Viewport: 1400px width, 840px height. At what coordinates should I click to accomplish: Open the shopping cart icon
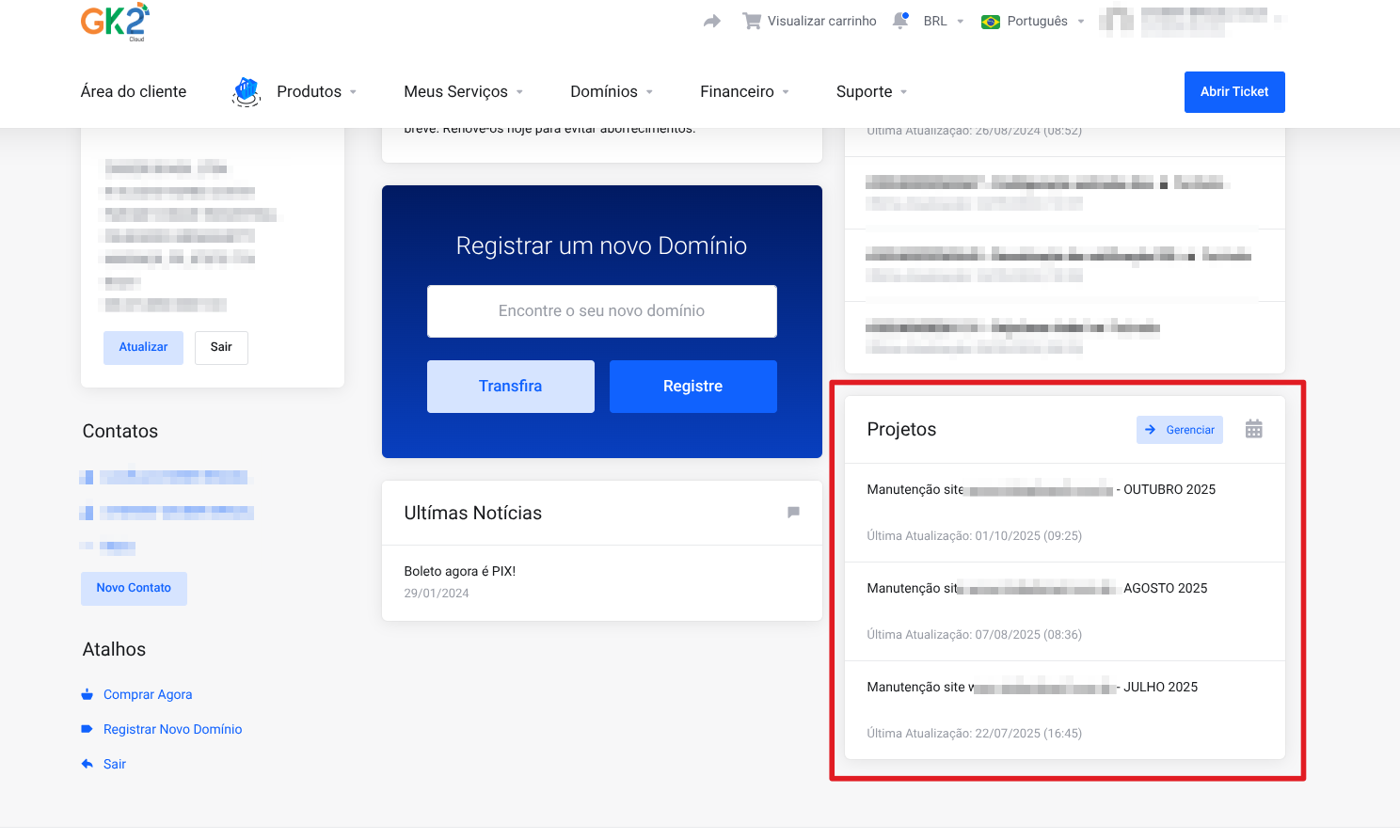coord(752,21)
